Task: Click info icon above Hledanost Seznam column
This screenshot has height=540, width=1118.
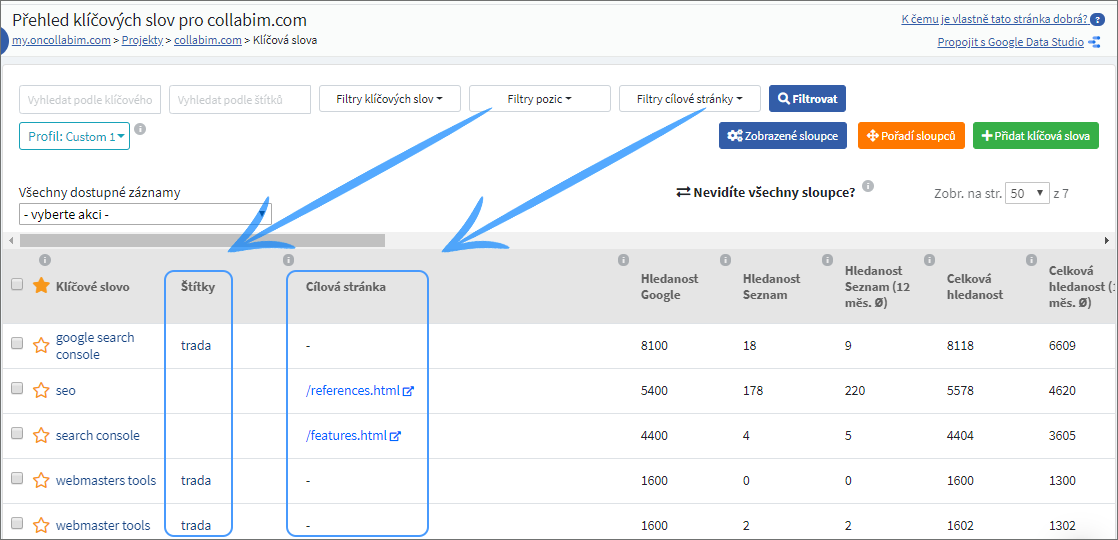Action: click(726, 260)
